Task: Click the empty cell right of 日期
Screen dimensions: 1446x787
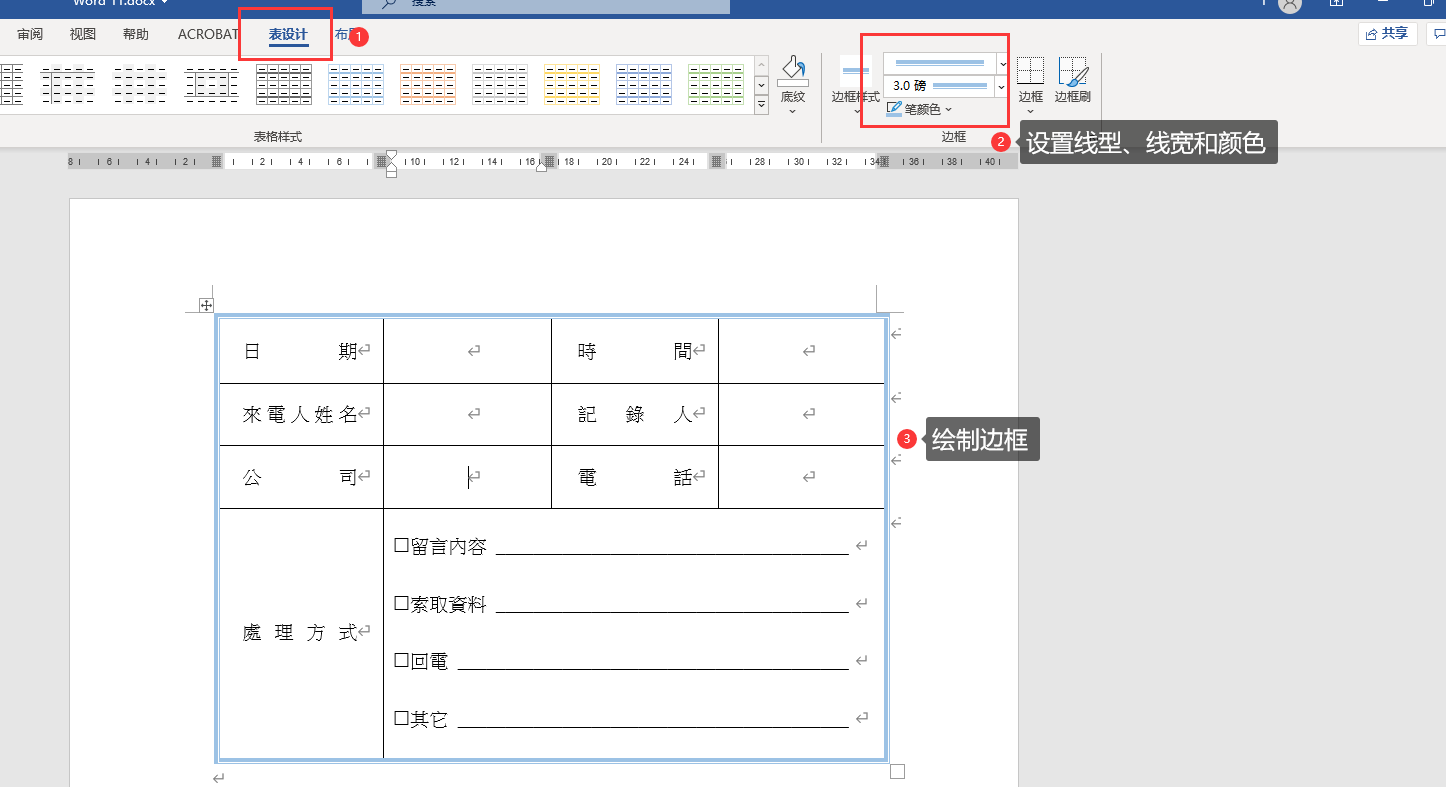Action: [x=467, y=351]
